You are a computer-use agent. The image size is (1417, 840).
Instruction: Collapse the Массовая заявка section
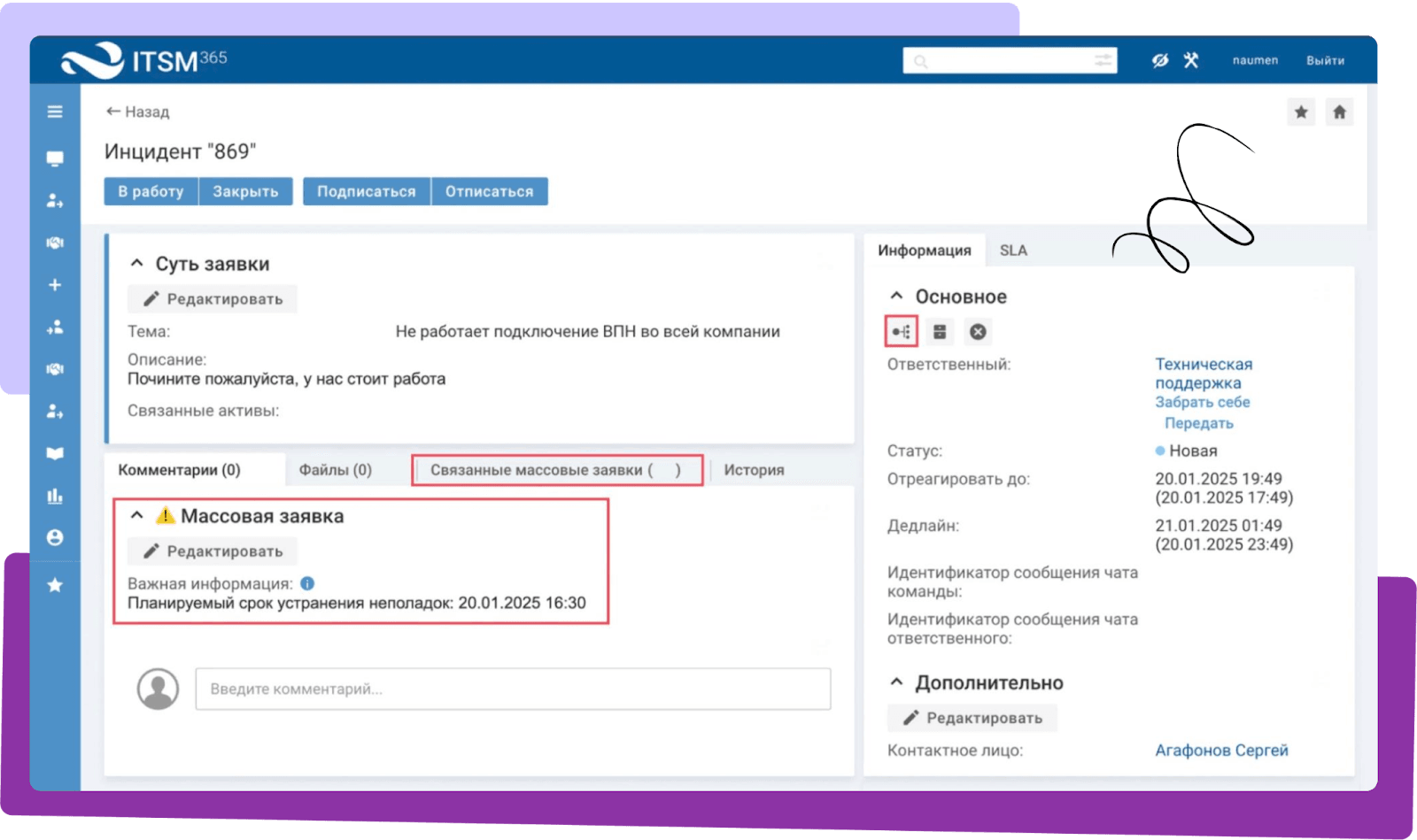pyautogui.click(x=136, y=516)
